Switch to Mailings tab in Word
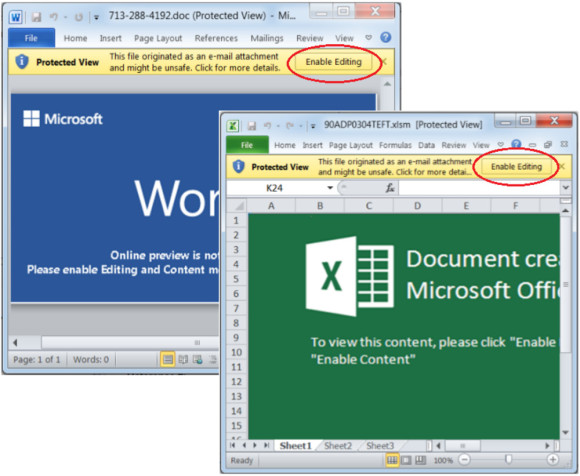Viewport: 580px width, 476px height. coord(267,38)
